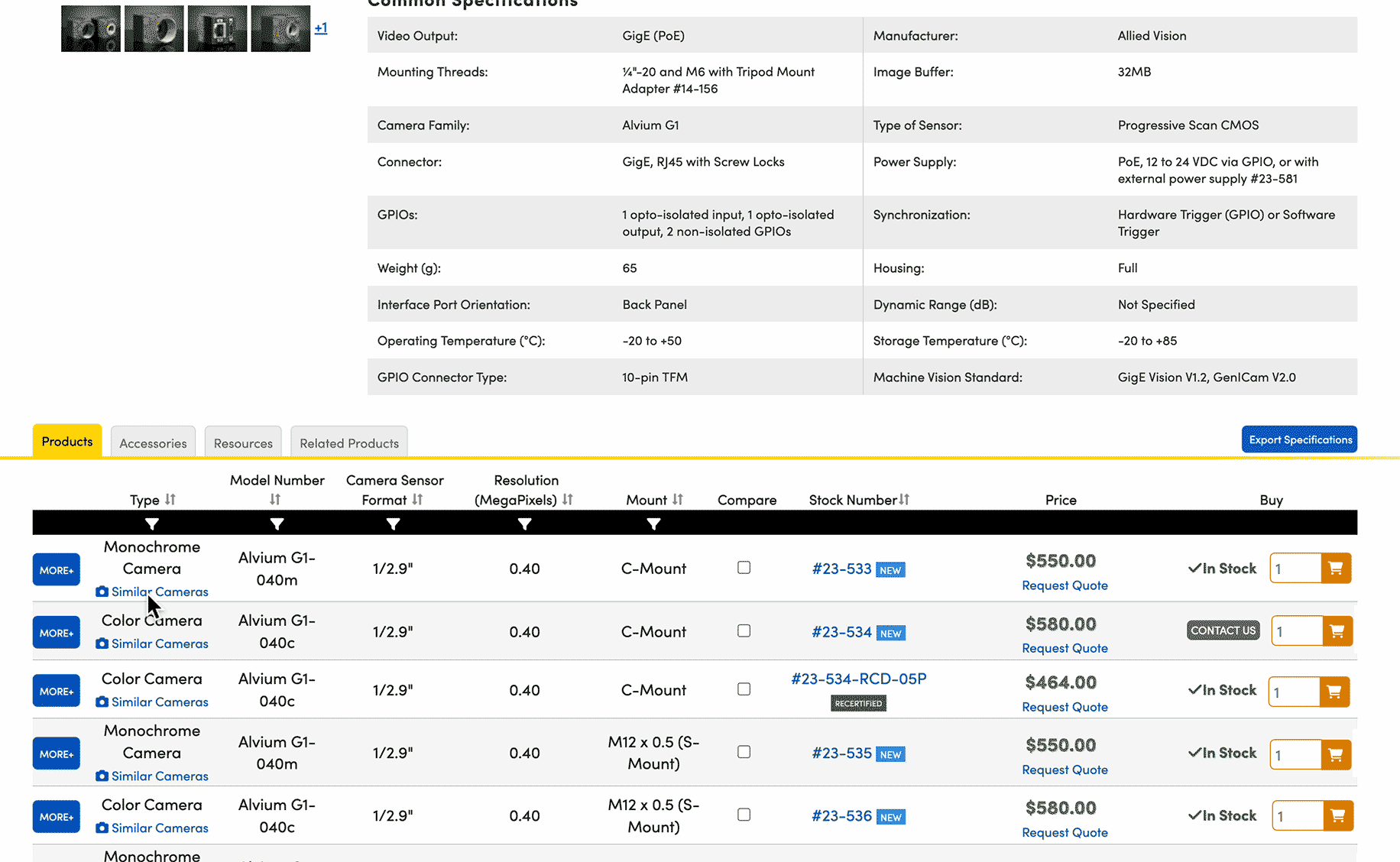Sort by Stock Number arrows icon

pos(905,500)
